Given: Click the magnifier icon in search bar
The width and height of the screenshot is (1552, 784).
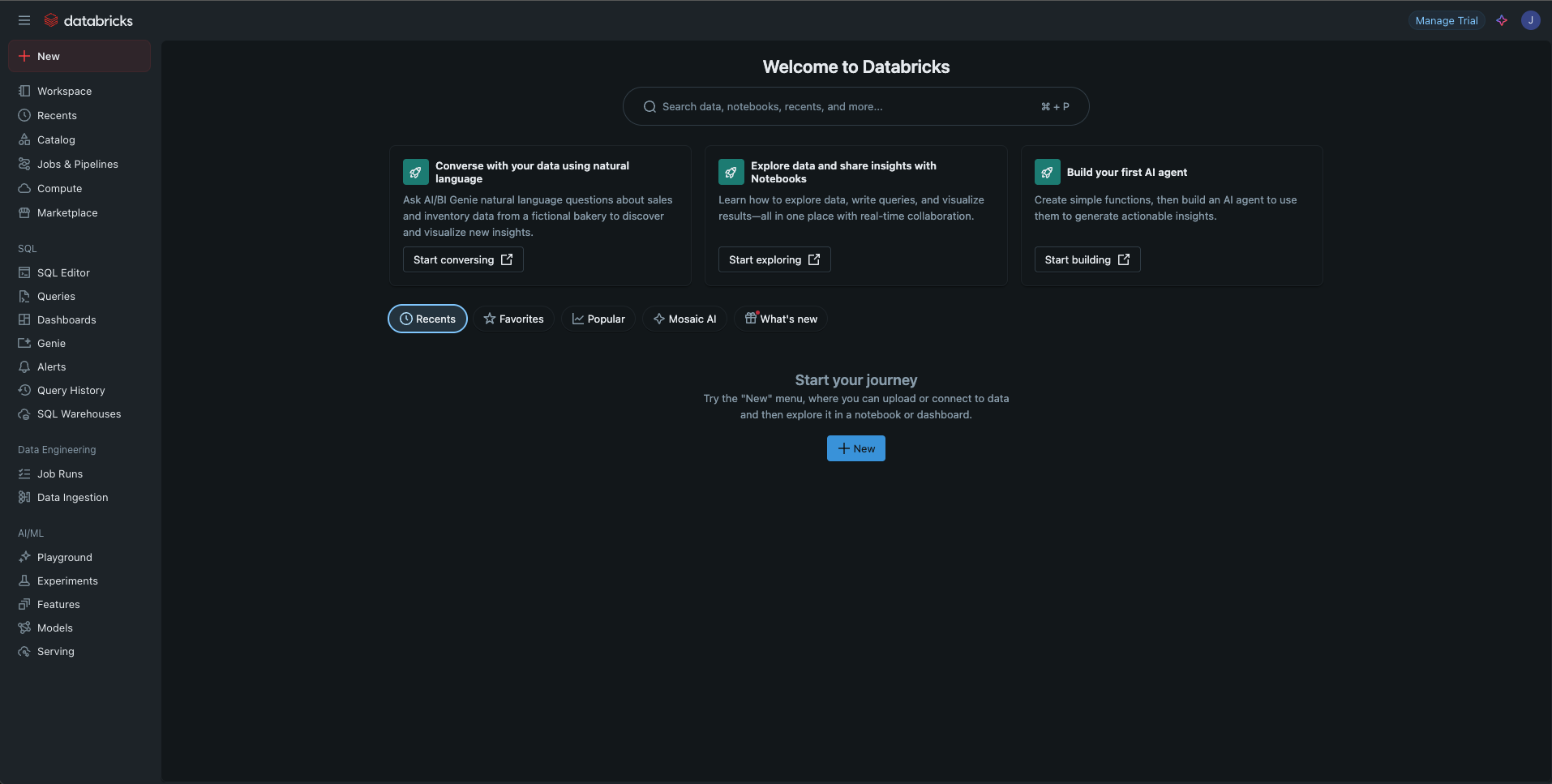Looking at the screenshot, I should click(x=650, y=106).
